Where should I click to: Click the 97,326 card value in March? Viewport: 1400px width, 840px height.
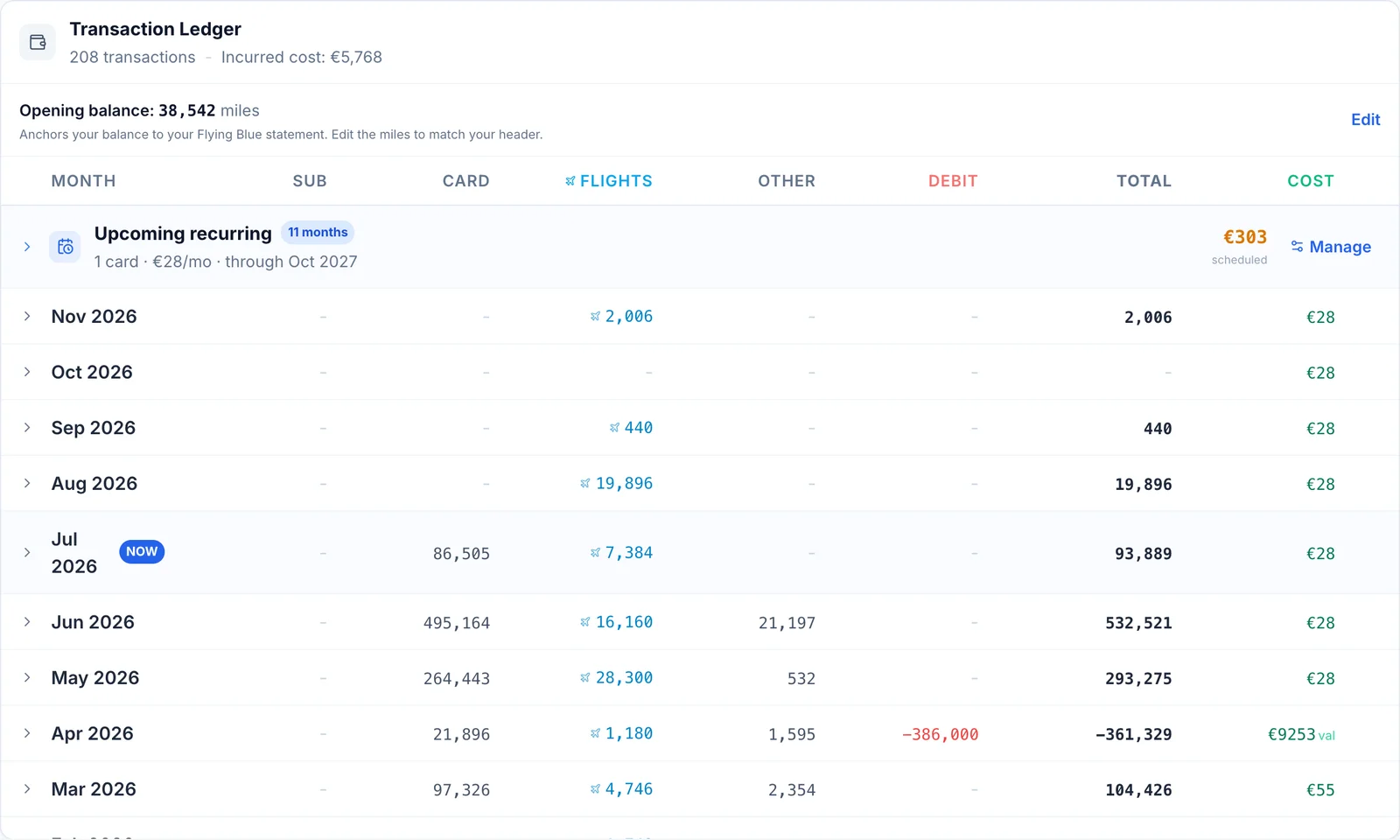pos(461,790)
